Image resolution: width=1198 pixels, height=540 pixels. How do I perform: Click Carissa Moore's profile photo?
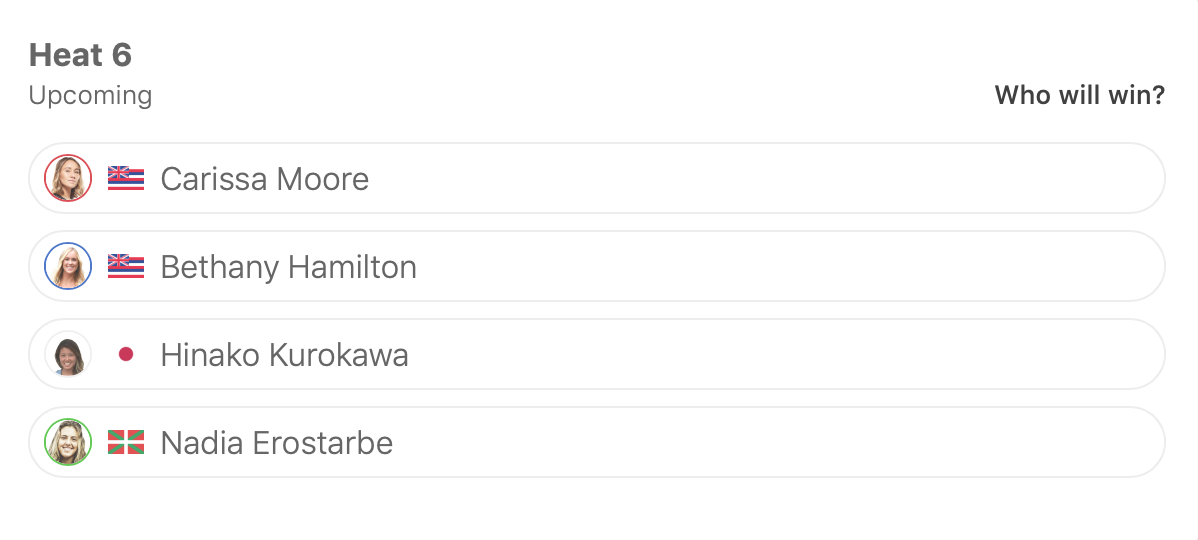click(68, 179)
